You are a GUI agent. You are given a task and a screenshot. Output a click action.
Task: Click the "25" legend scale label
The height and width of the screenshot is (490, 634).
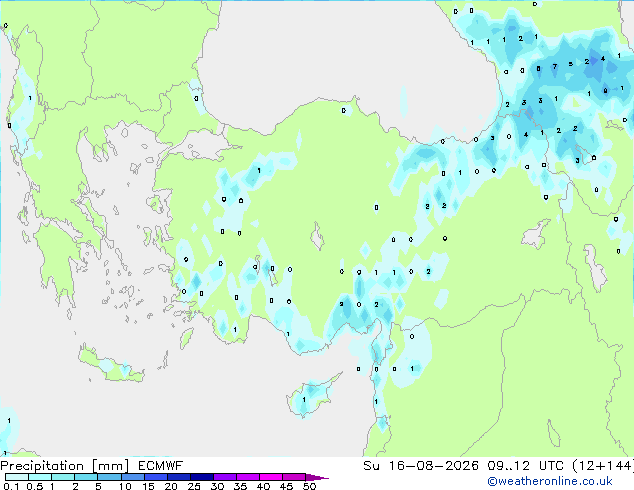(x=194, y=486)
